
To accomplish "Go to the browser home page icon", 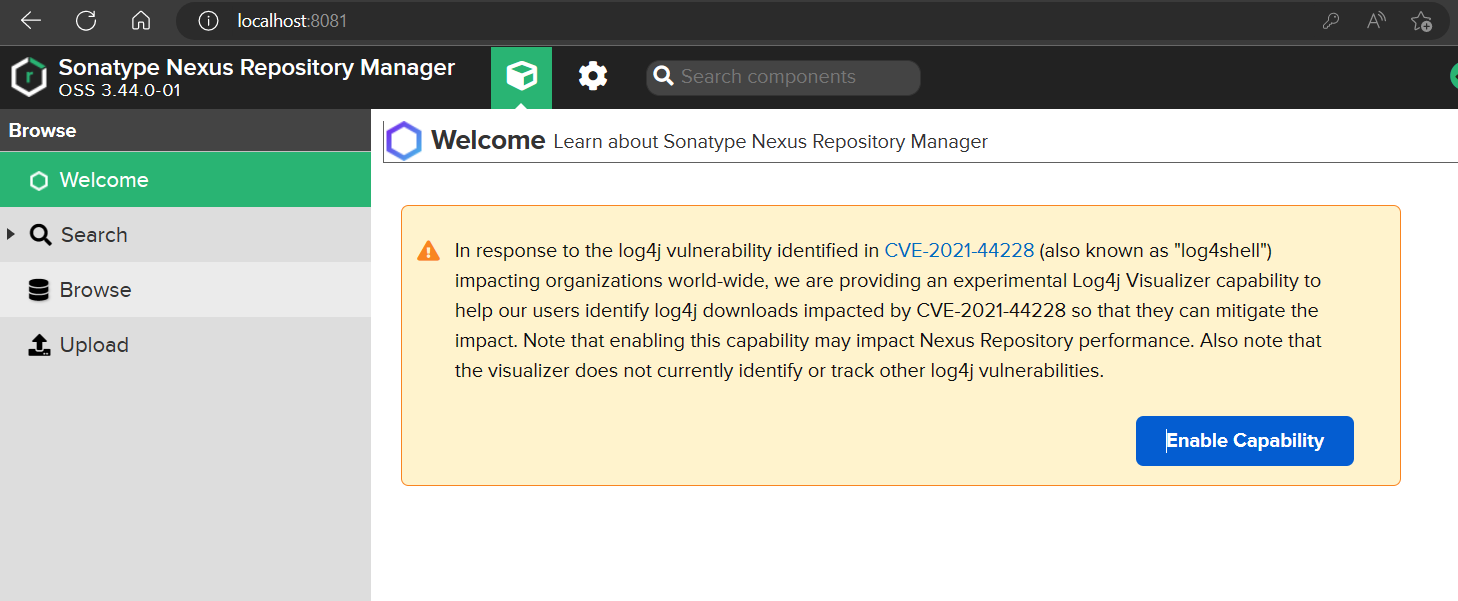I will (x=141, y=20).
